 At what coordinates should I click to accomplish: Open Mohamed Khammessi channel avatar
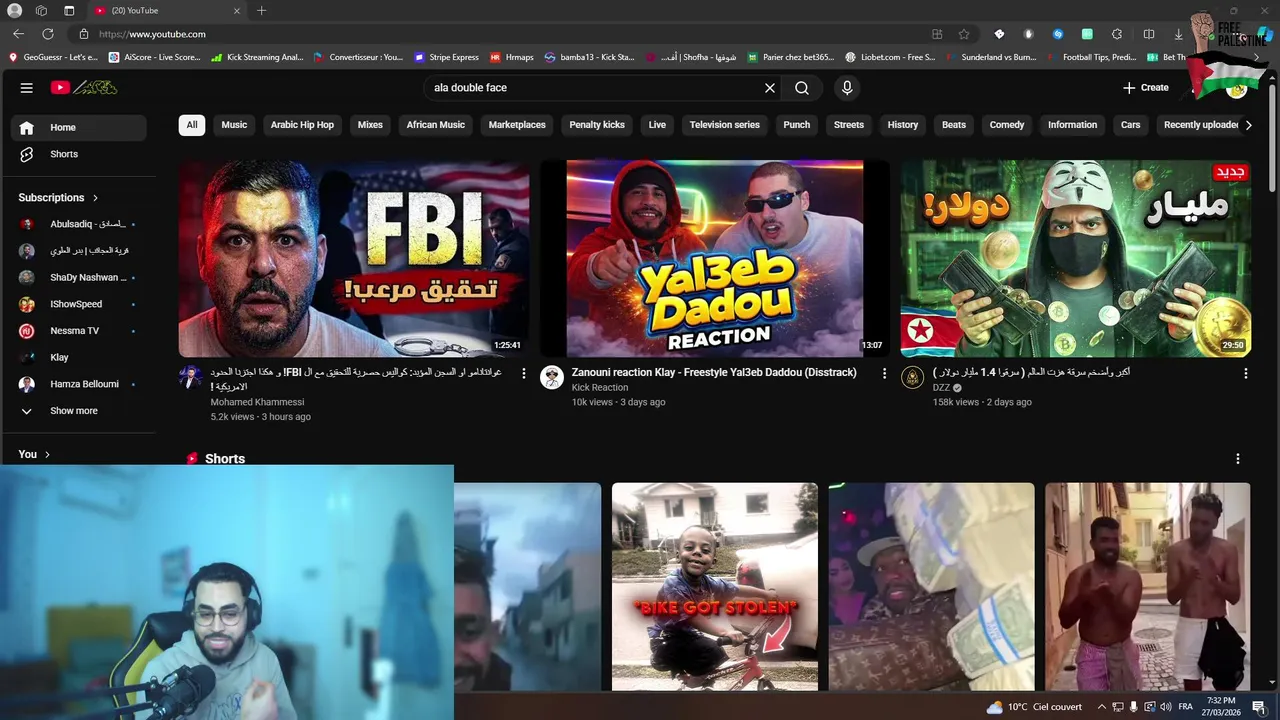coord(191,377)
